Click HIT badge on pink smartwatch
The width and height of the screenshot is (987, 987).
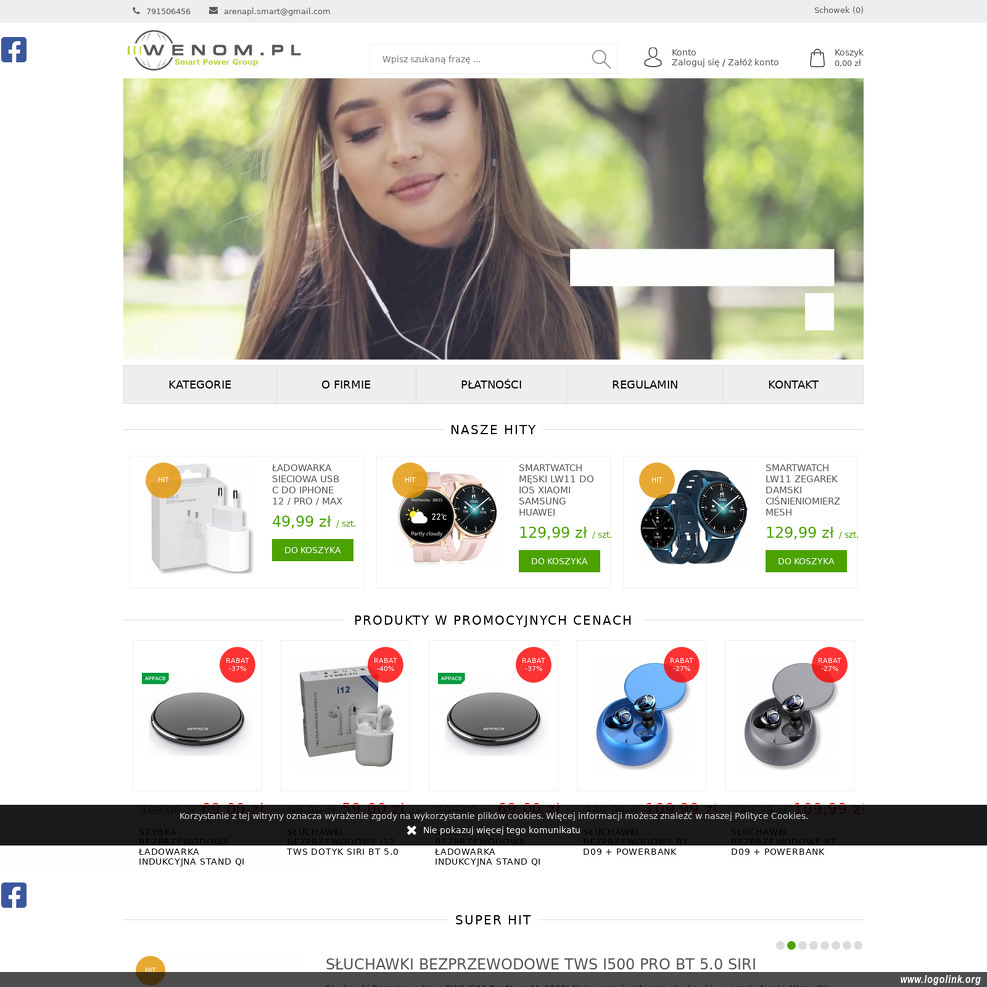(x=410, y=480)
